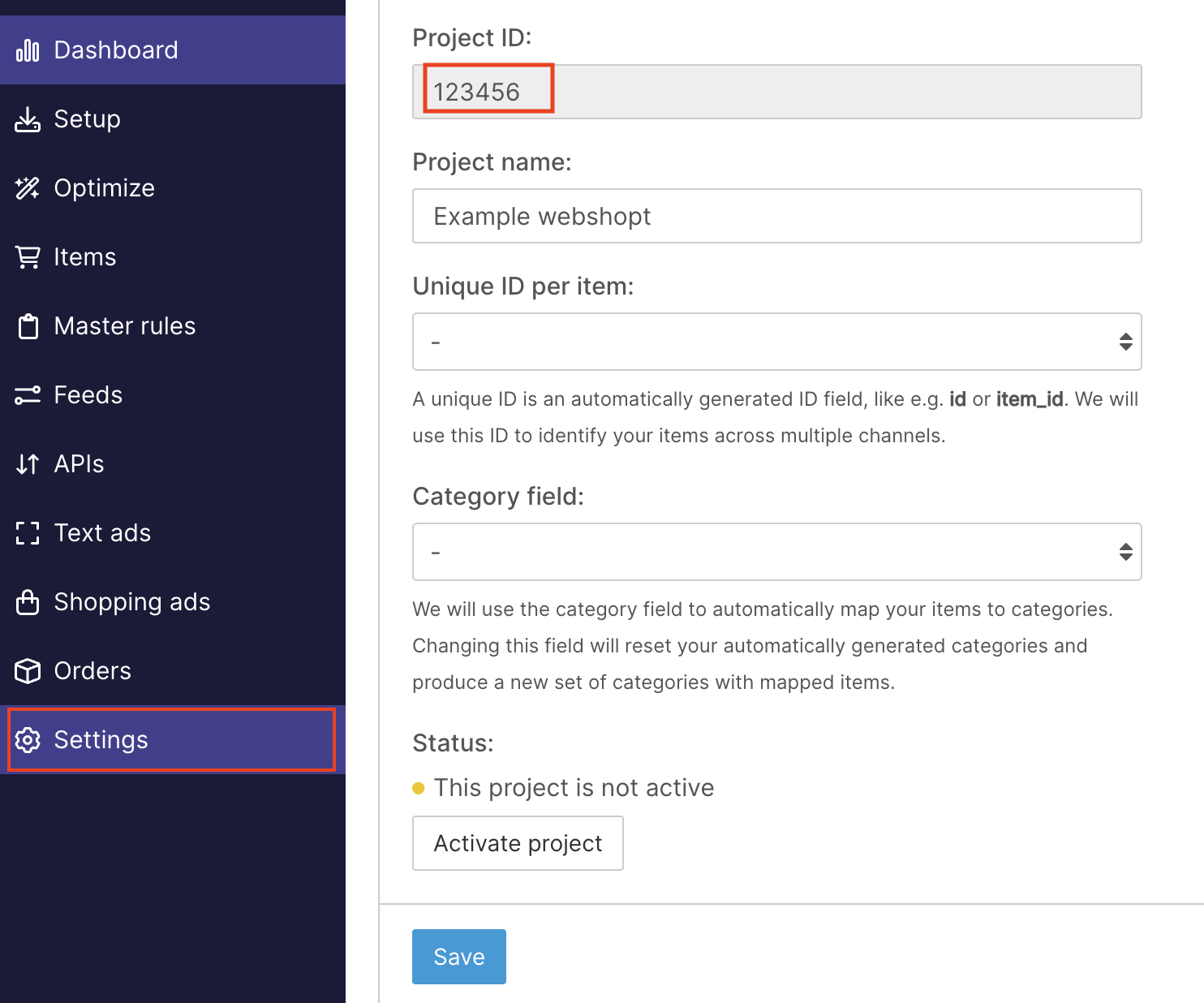Image resolution: width=1204 pixels, height=1003 pixels.
Task: Click the Shopping ads bag icon
Action: [x=28, y=602]
